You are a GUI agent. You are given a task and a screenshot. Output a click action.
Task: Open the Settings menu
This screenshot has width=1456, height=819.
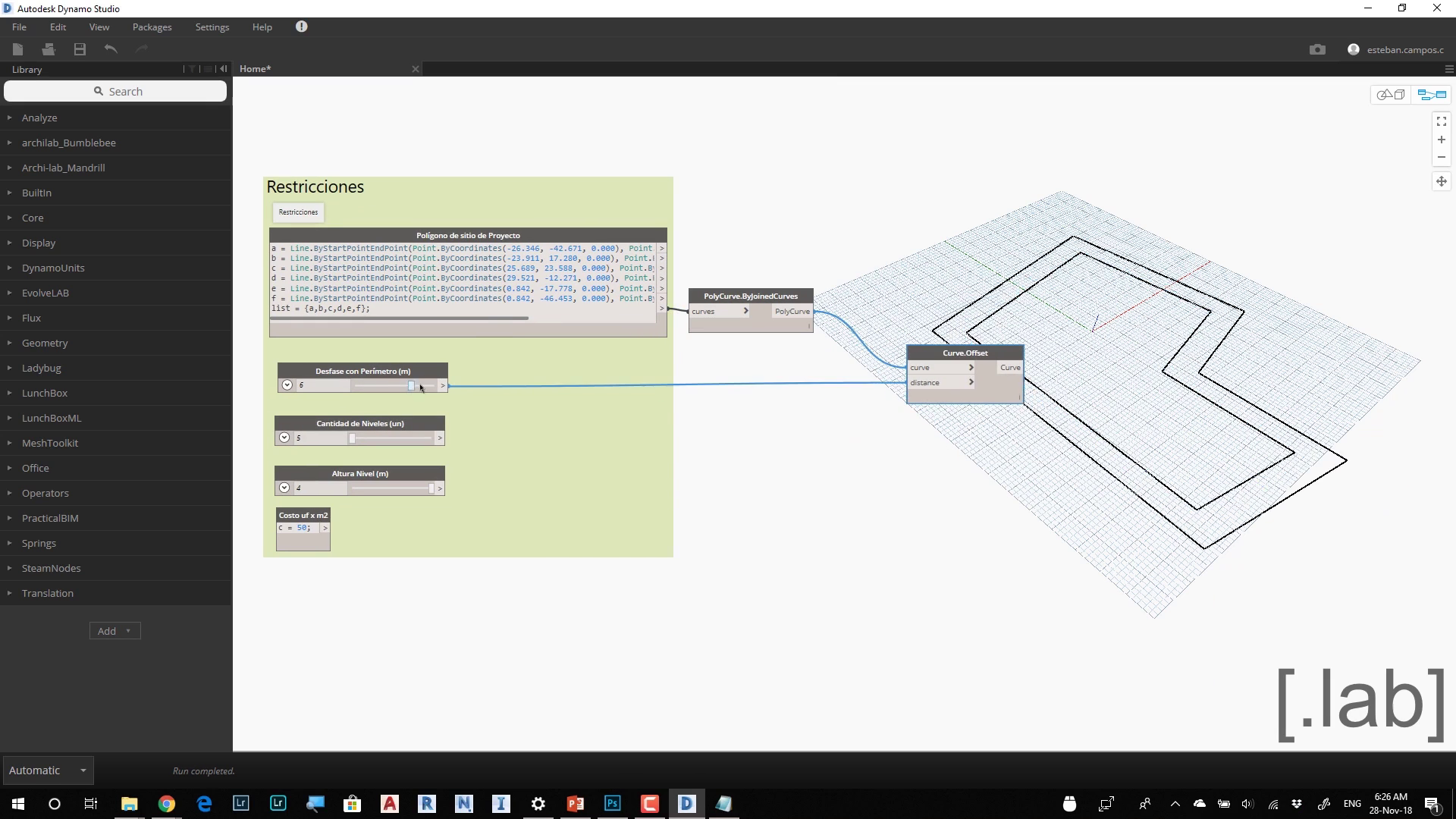click(x=212, y=27)
